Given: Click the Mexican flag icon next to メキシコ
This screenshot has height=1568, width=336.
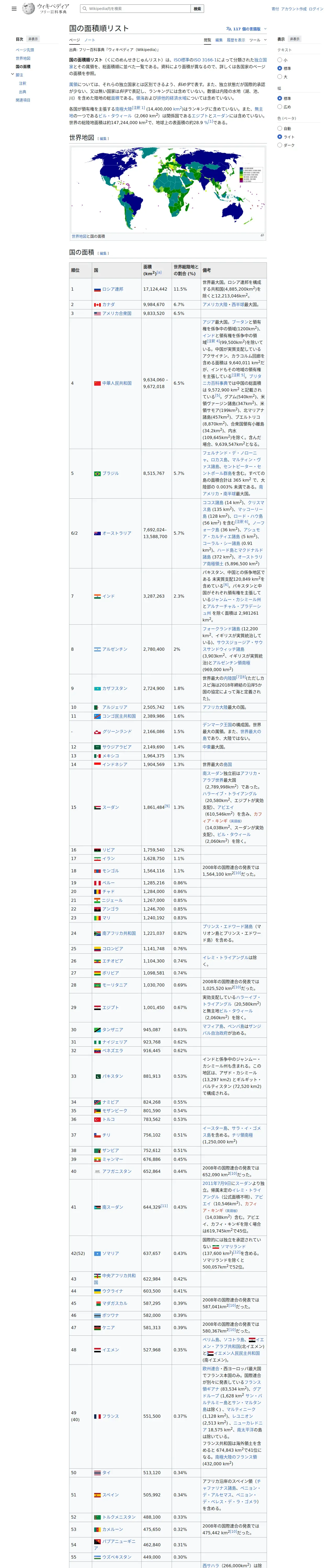Looking at the screenshot, I should click(x=97, y=756).
